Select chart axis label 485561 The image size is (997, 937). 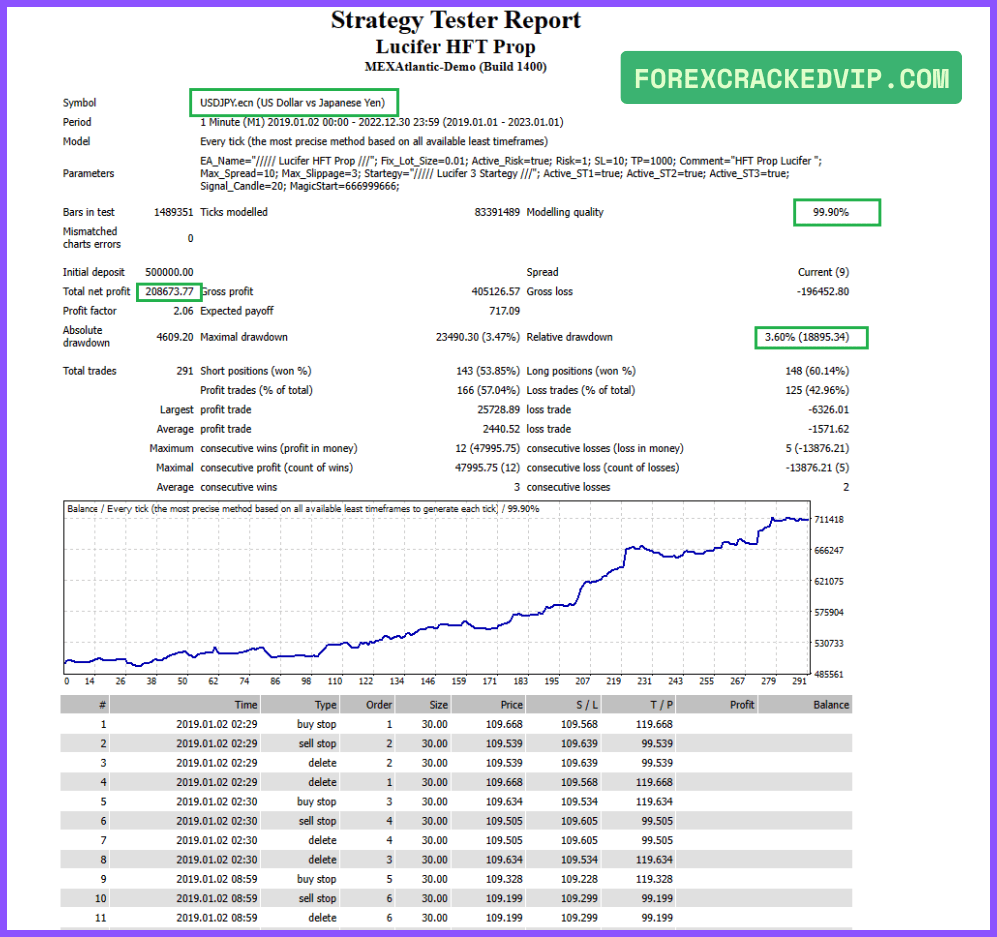829,674
